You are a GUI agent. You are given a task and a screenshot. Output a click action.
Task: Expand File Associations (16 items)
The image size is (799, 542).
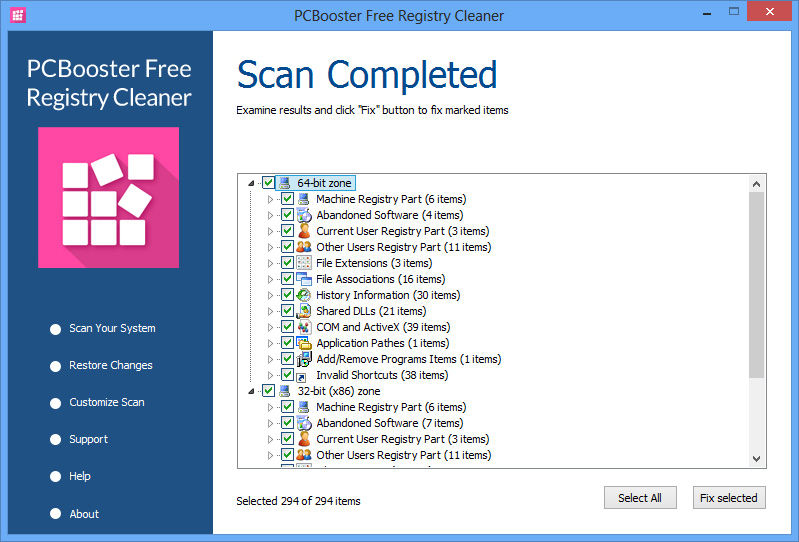(x=271, y=279)
